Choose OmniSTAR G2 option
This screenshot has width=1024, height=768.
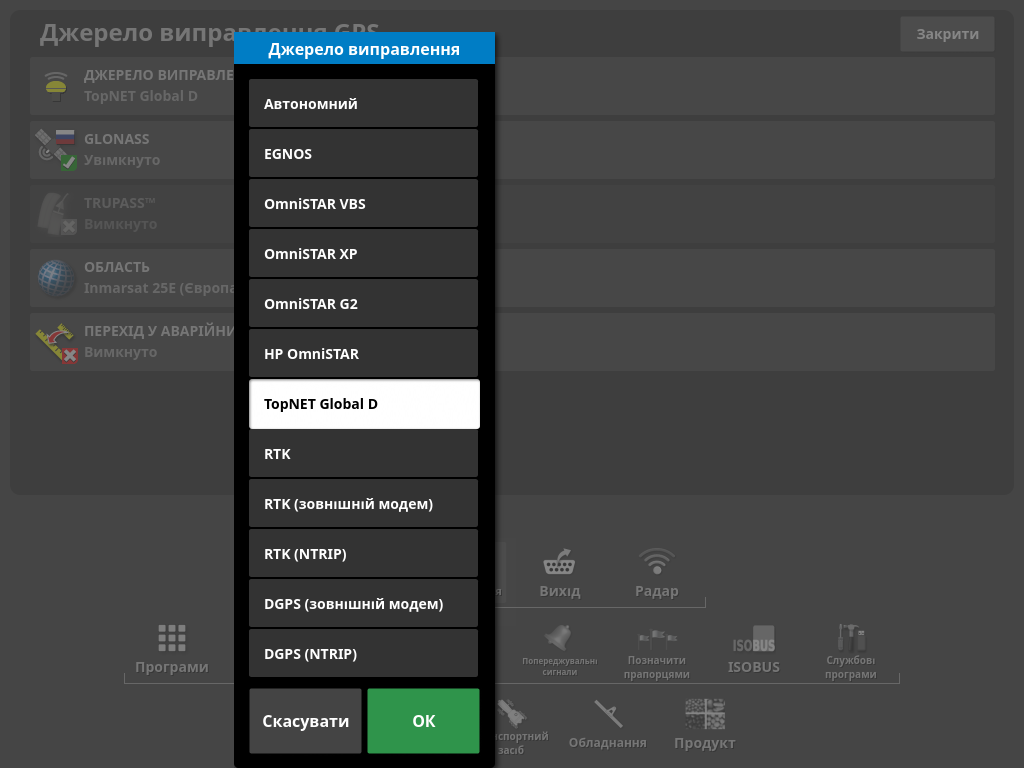363,304
